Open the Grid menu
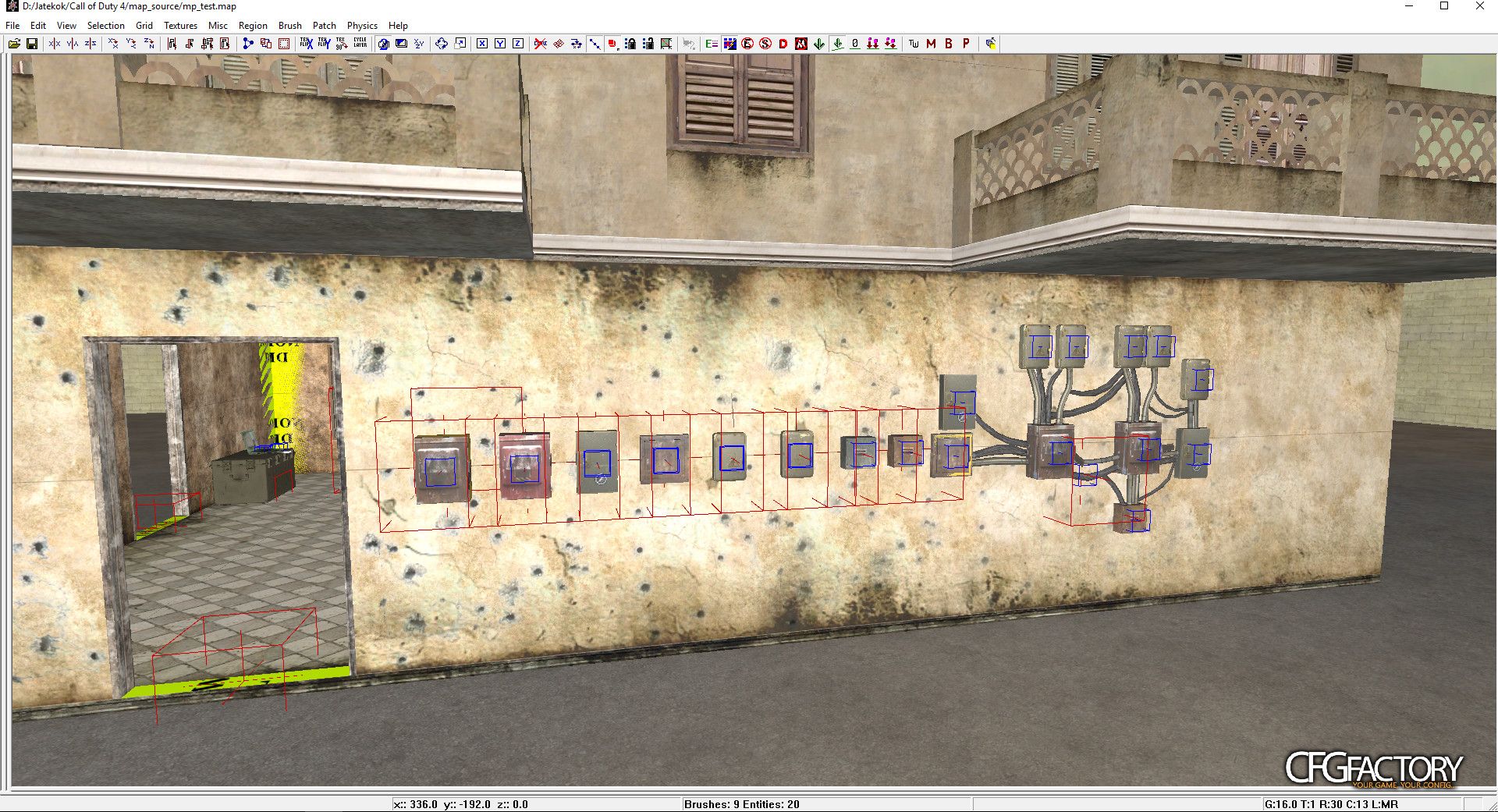Screen dimensions: 1498x812 click(144, 26)
